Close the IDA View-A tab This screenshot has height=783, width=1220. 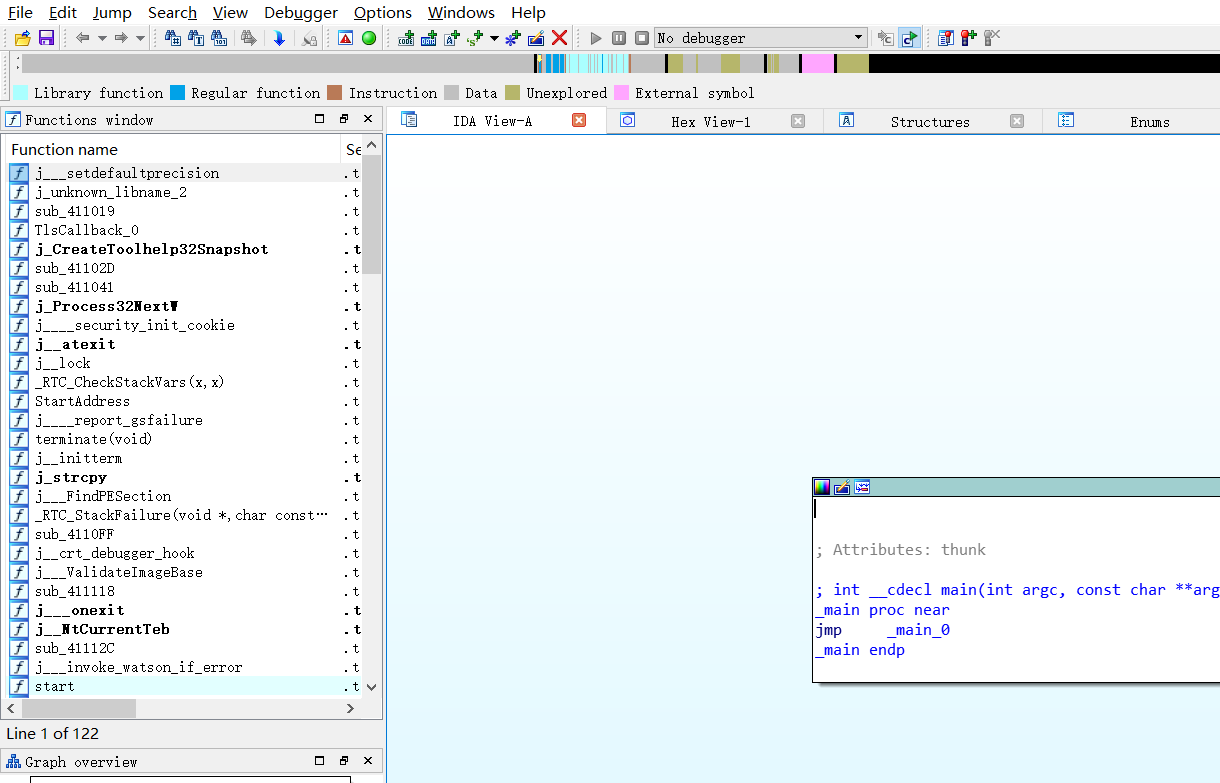[579, 120]
